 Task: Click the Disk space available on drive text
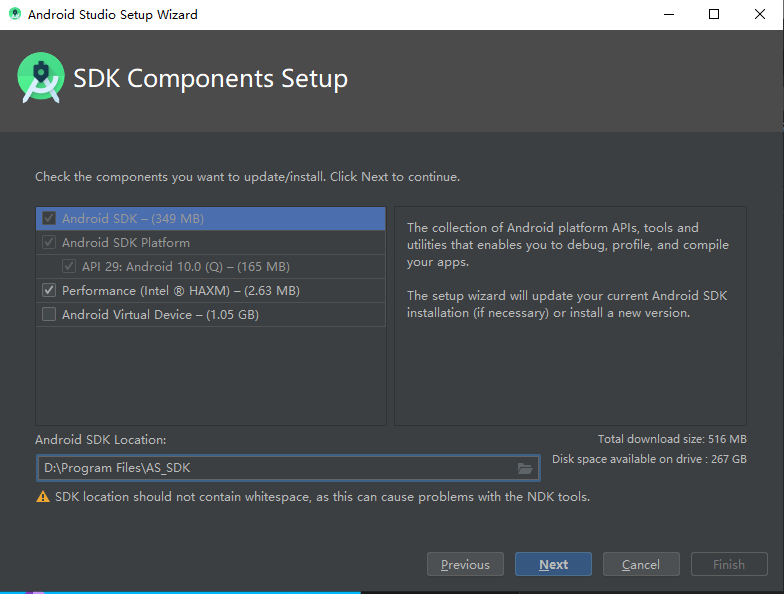[649, 459]
